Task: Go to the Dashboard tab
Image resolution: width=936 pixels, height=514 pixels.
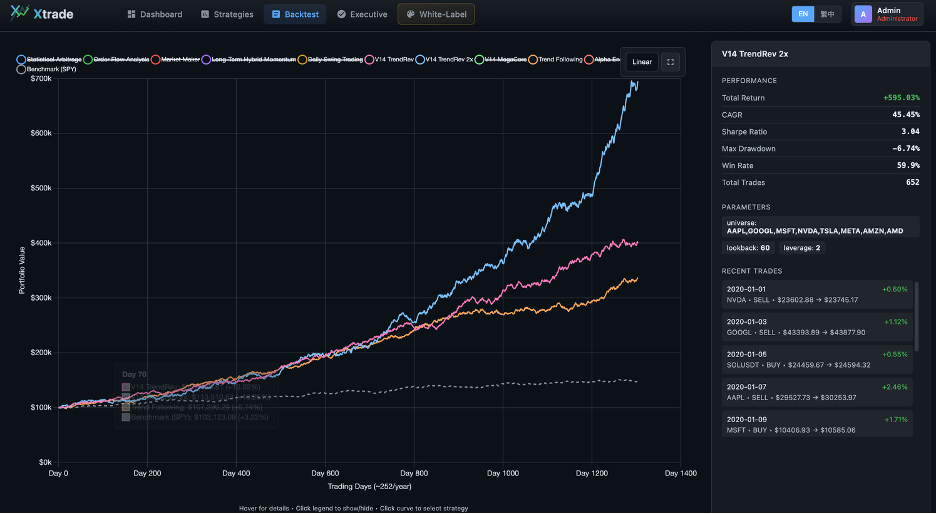Action: [x=155, y=14]
